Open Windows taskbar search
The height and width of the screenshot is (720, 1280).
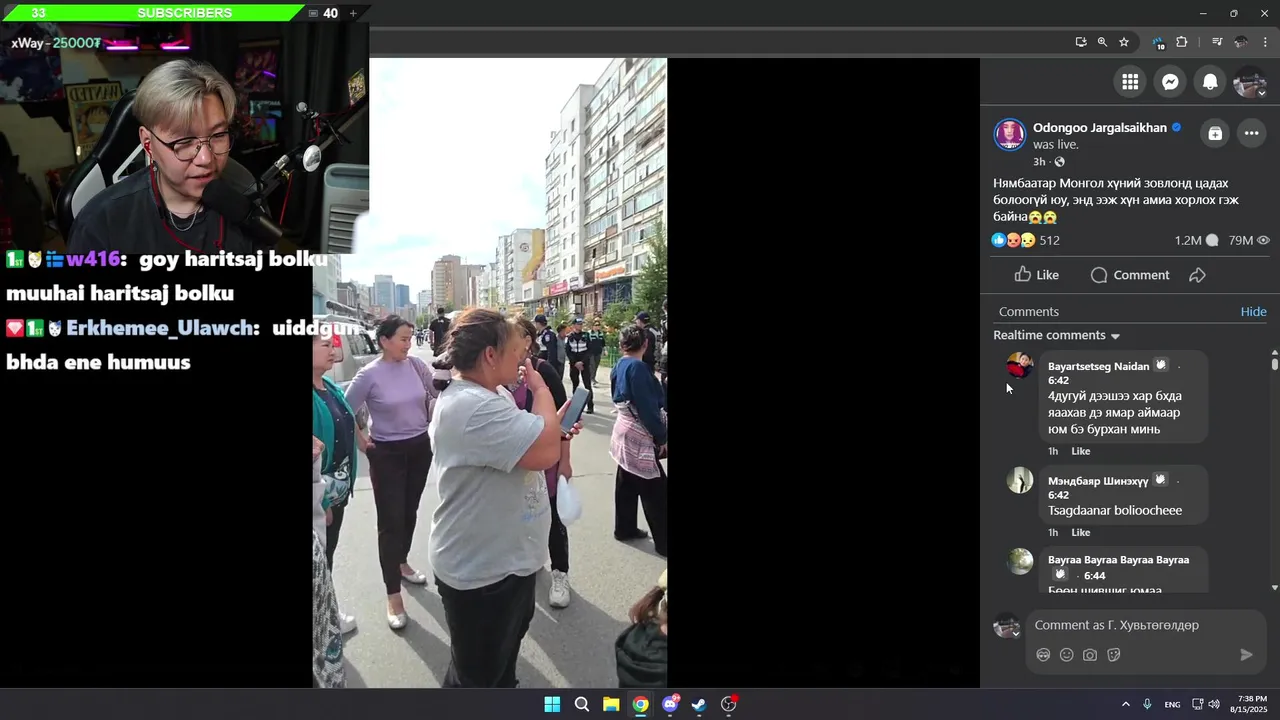(581, 704)
